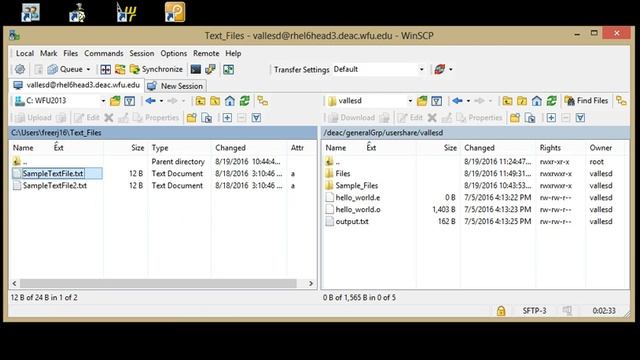
Task: Toggle local directory tree icon
Action: tap(262, 101)
